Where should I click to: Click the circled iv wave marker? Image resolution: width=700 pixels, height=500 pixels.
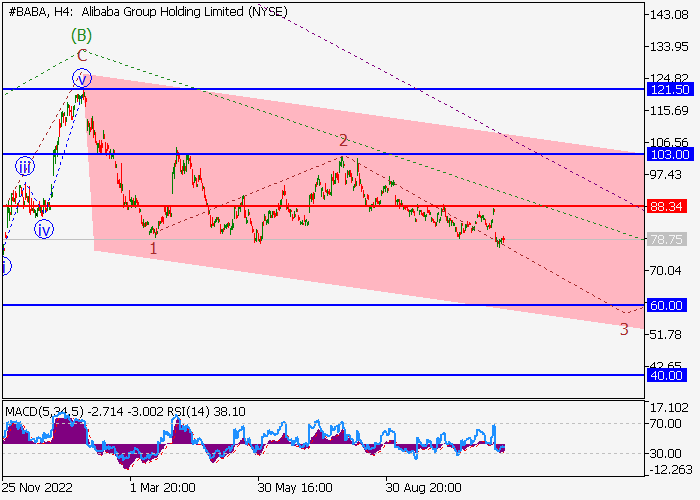[44, 229]
